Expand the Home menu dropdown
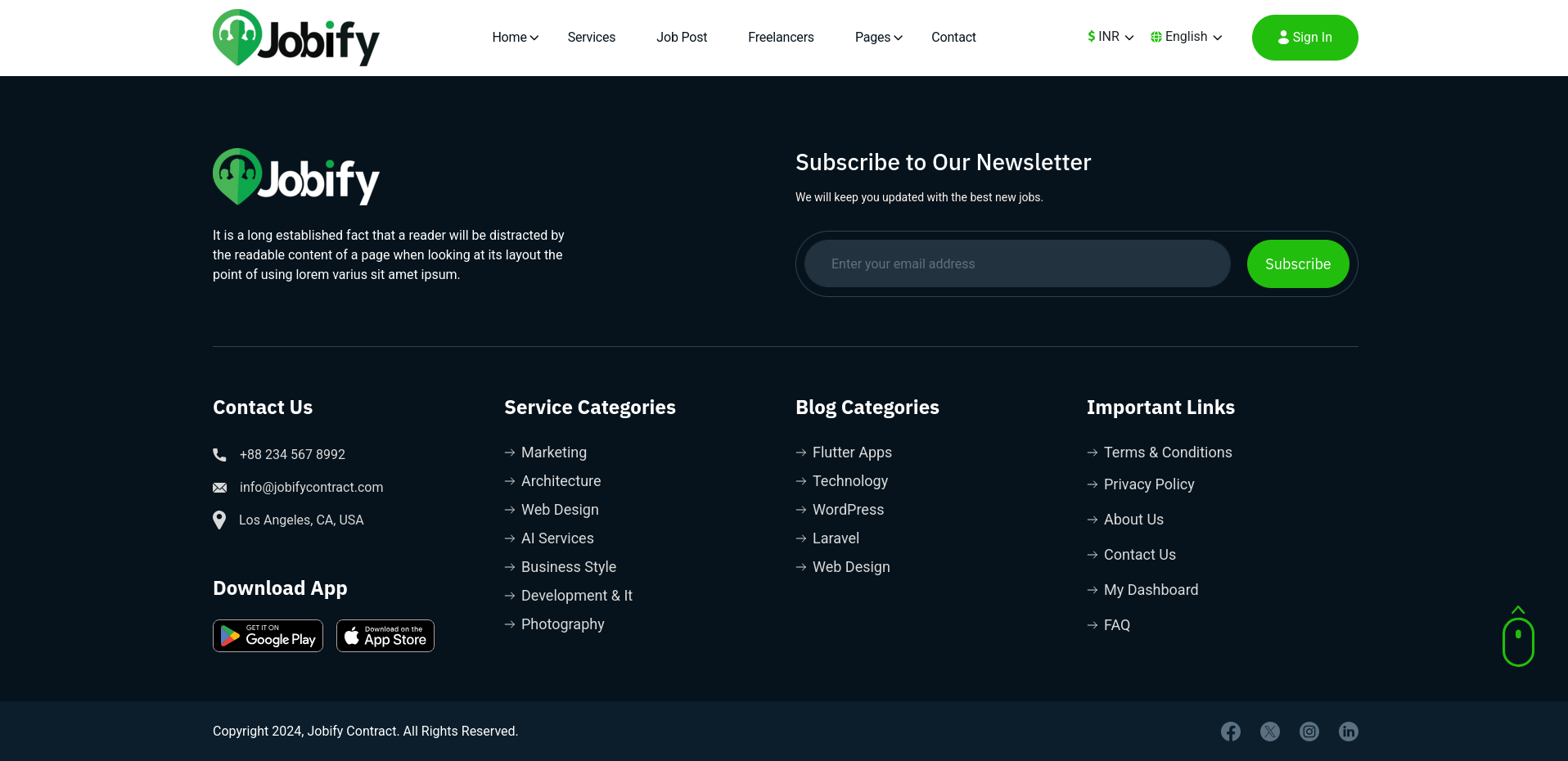This screenshot has width=1568, height=761. pos(515,38)
